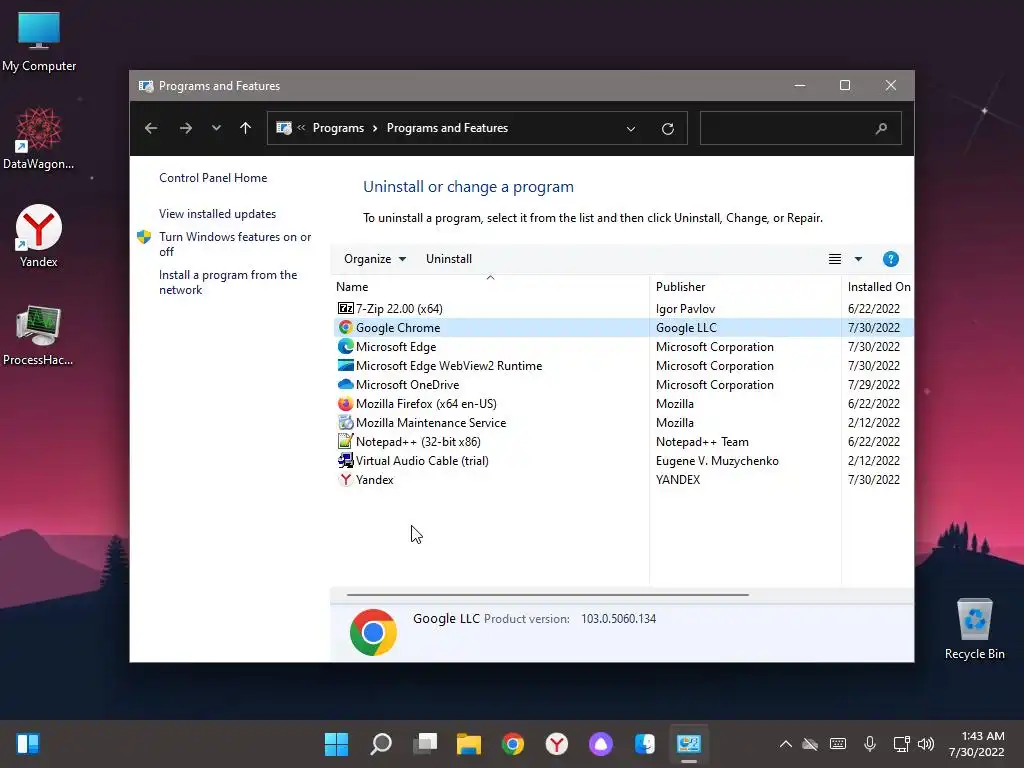The width and height of the screenshot is (1024, 768).
Task: Click the 7/29/2022 date for Microsoft OneDrive
Action: 873,385
